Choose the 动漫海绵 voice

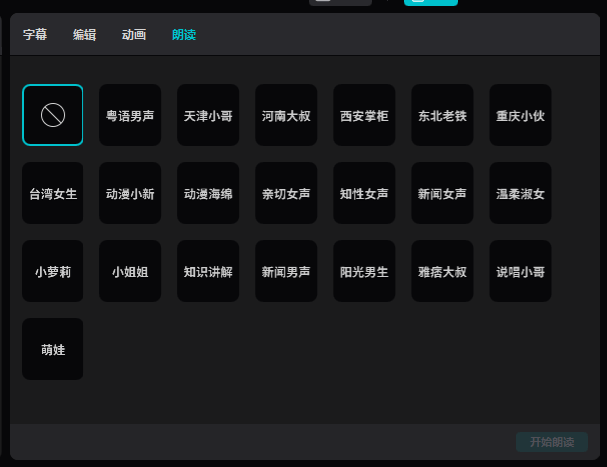(x=208, y=193)
